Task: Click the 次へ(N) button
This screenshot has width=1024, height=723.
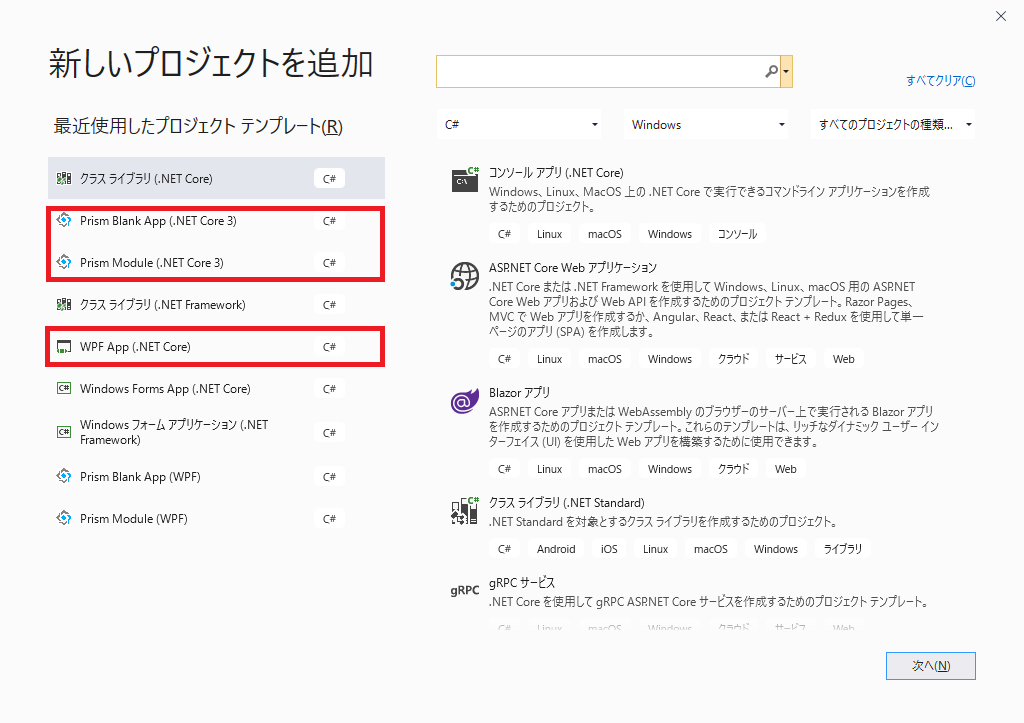Action: (931, 666)
